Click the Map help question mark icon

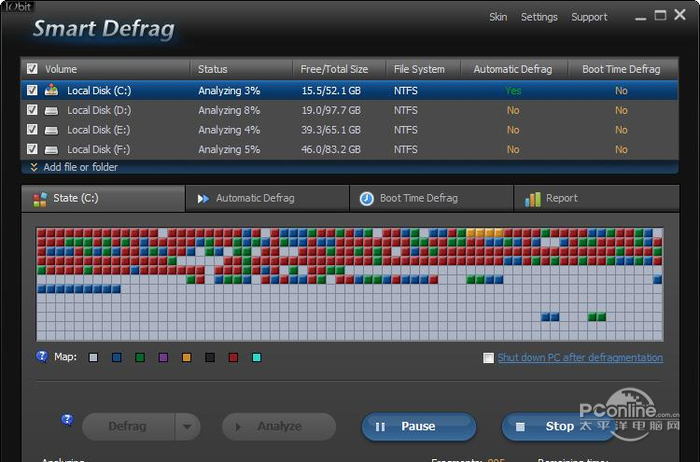click(x=42, y=356)
